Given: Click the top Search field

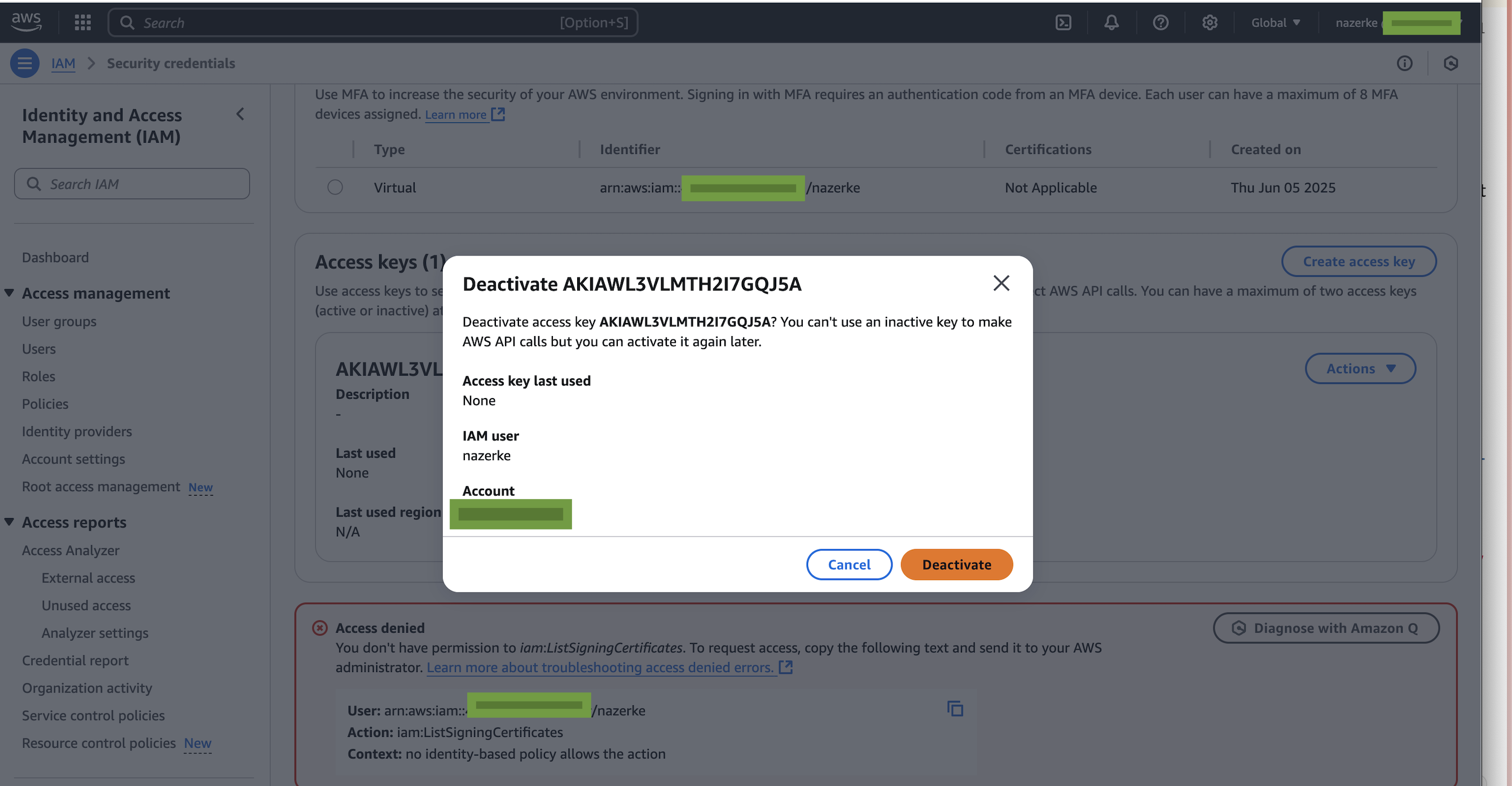Looking at the screenshot, I should [373, 23].
